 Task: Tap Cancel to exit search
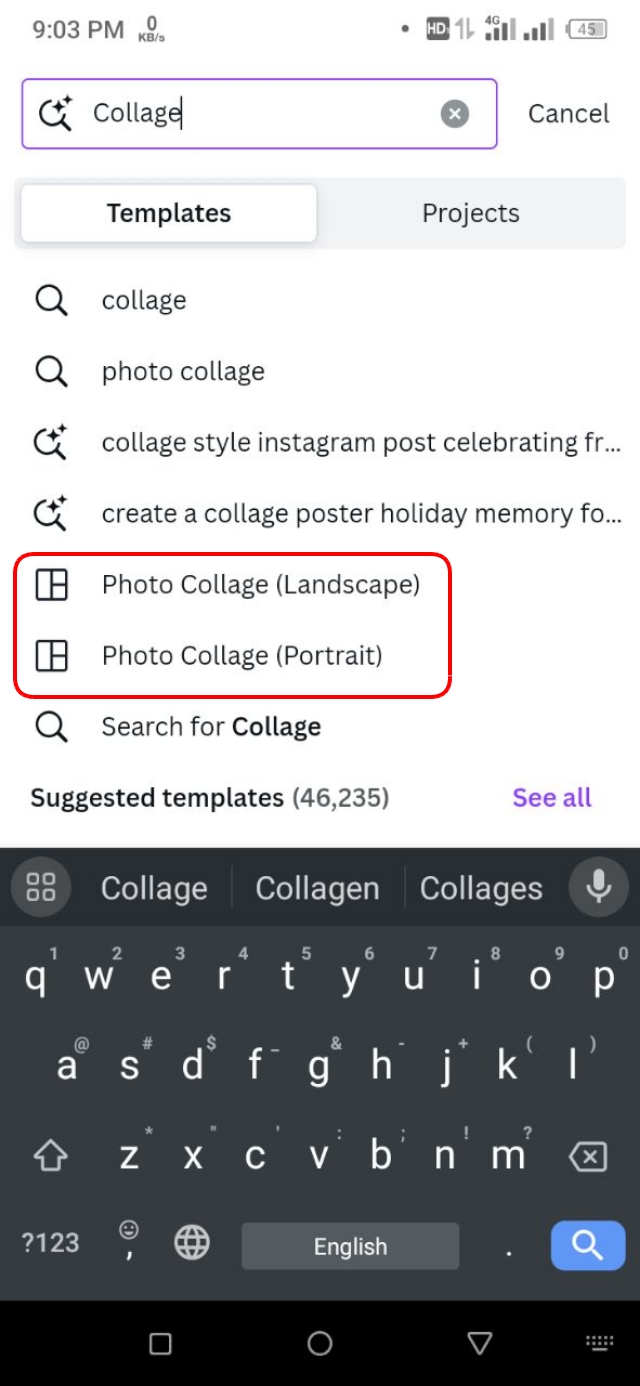(568, 113)
